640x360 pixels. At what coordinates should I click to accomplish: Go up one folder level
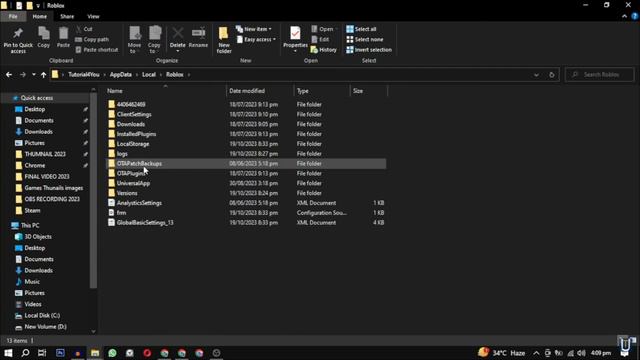43,75
